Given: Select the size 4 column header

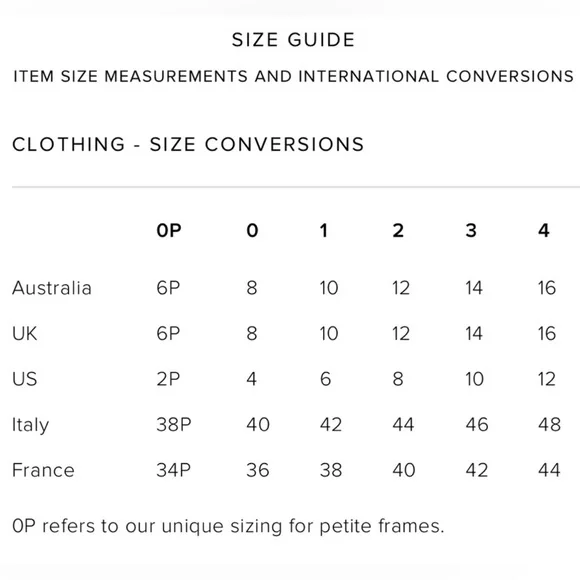Looking at the screenshot, I should click(544, 230).
